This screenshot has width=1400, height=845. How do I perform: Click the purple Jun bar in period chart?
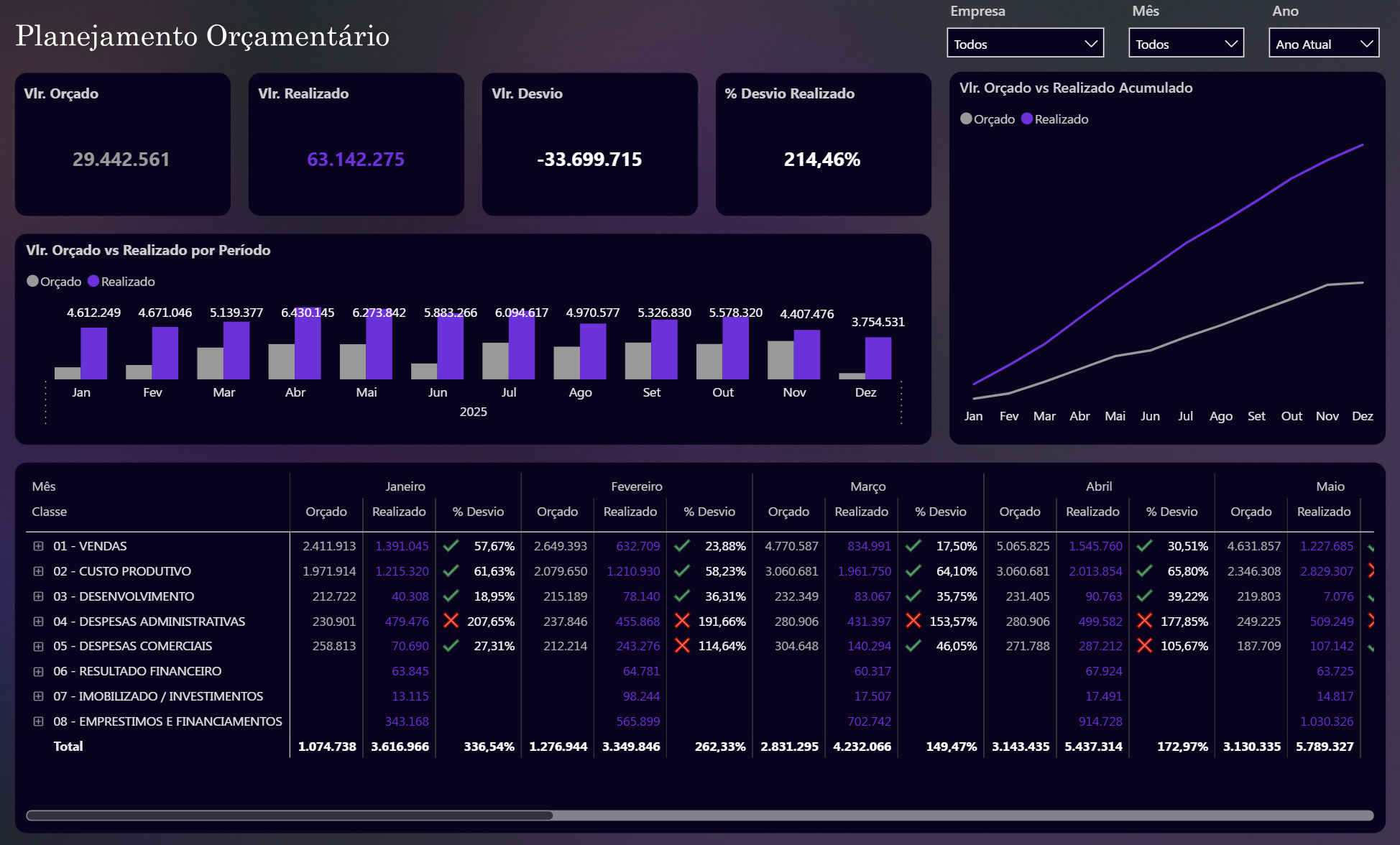451,347
